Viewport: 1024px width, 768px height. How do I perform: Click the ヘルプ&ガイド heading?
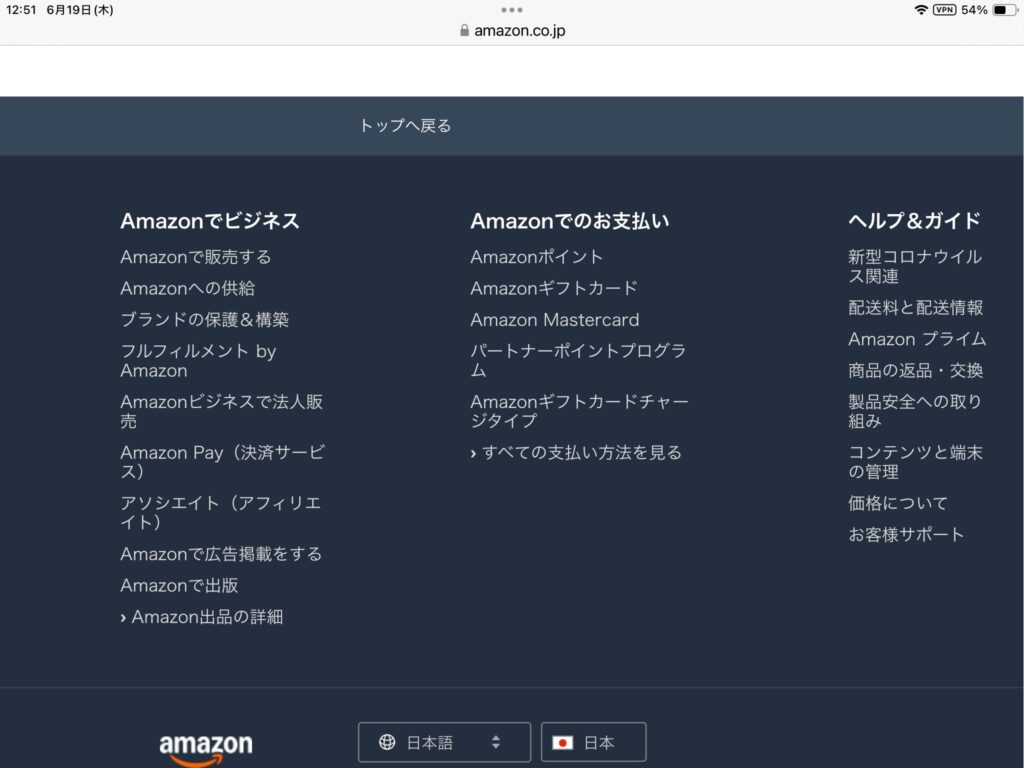click(915, 221)
